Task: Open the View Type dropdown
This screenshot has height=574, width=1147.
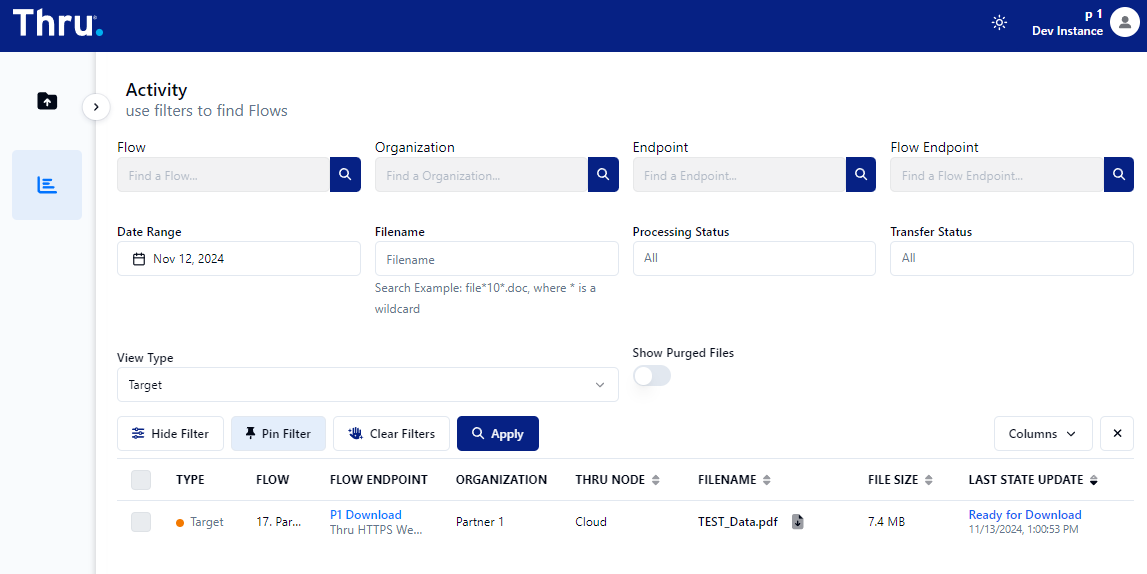Action: (367, 385)
